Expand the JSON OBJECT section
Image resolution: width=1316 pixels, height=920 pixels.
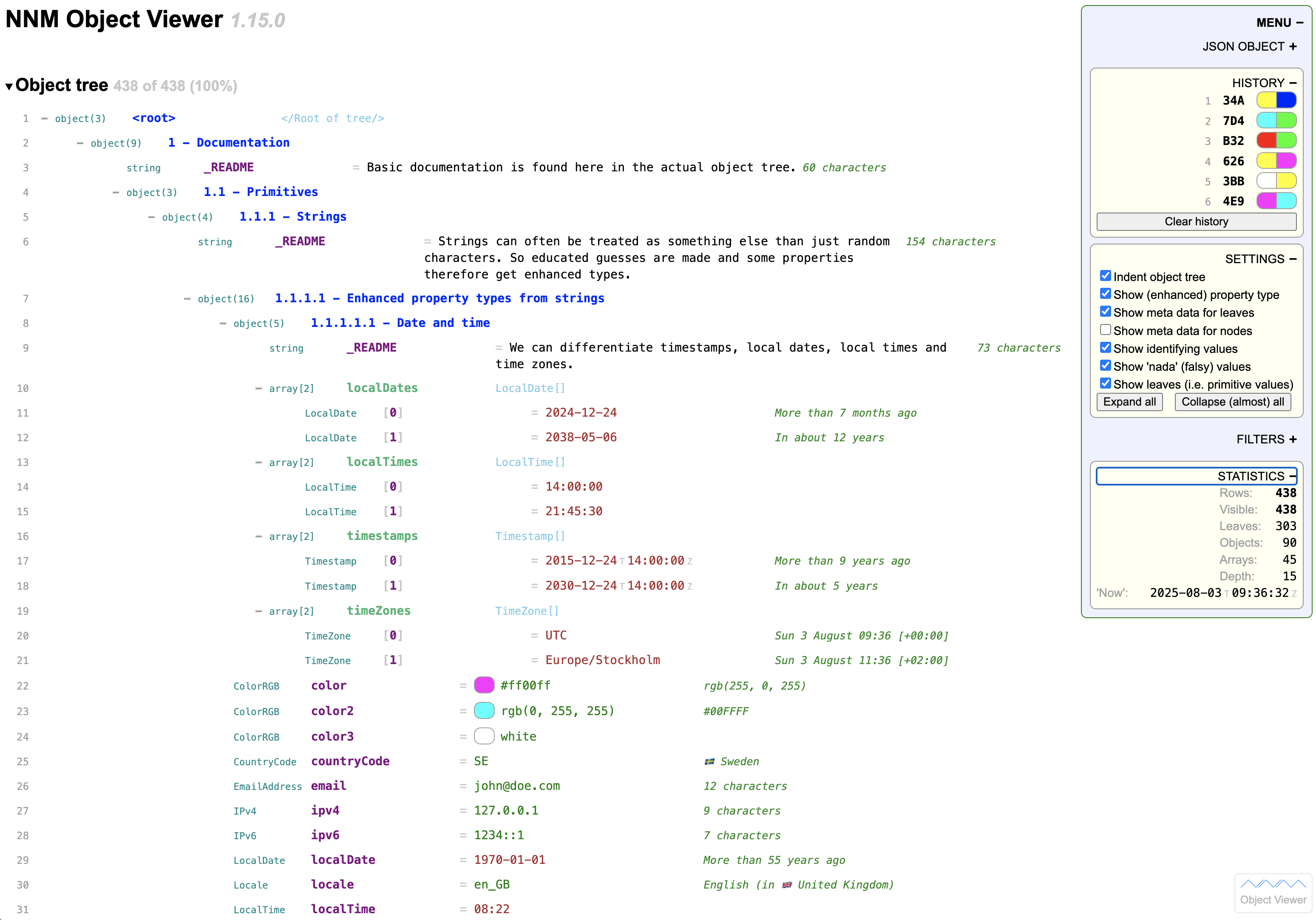[x=1249, y=46]
